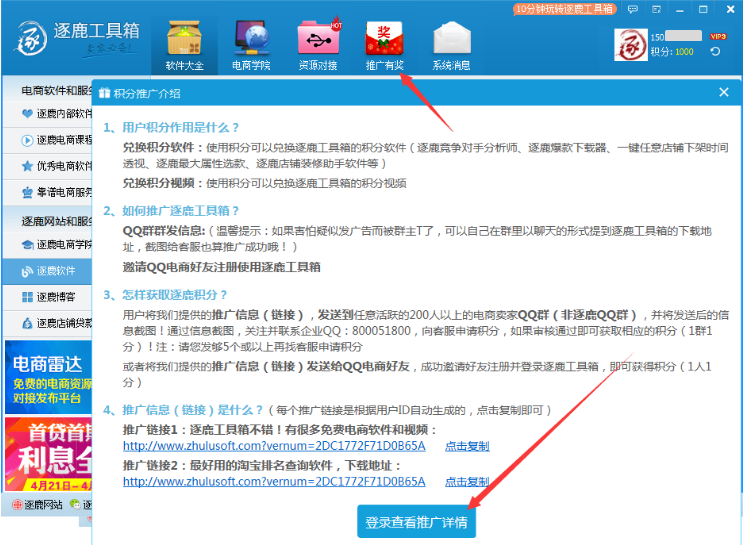745x545 pixels.
Task: Open the 软件大全 software library icon
Action: pos(184,46)
